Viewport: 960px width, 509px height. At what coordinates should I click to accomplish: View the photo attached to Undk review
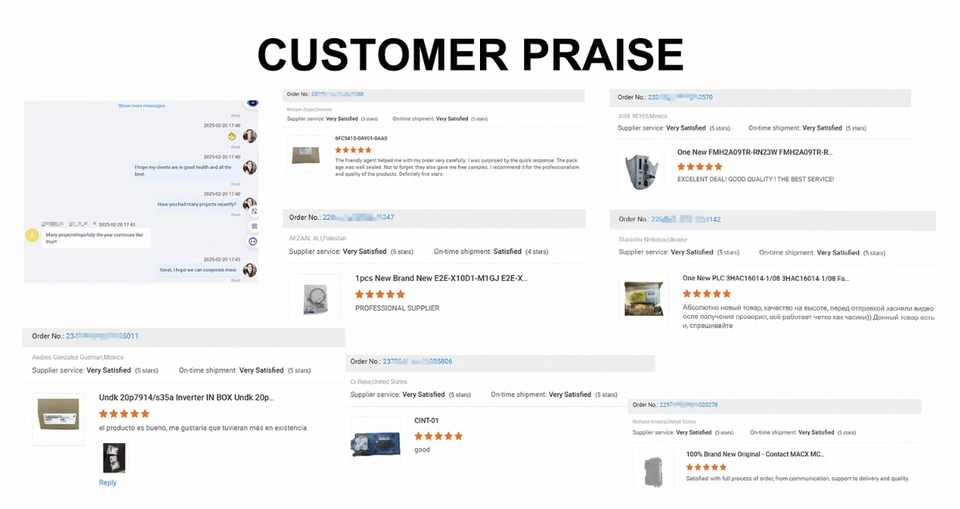(114, 457)
